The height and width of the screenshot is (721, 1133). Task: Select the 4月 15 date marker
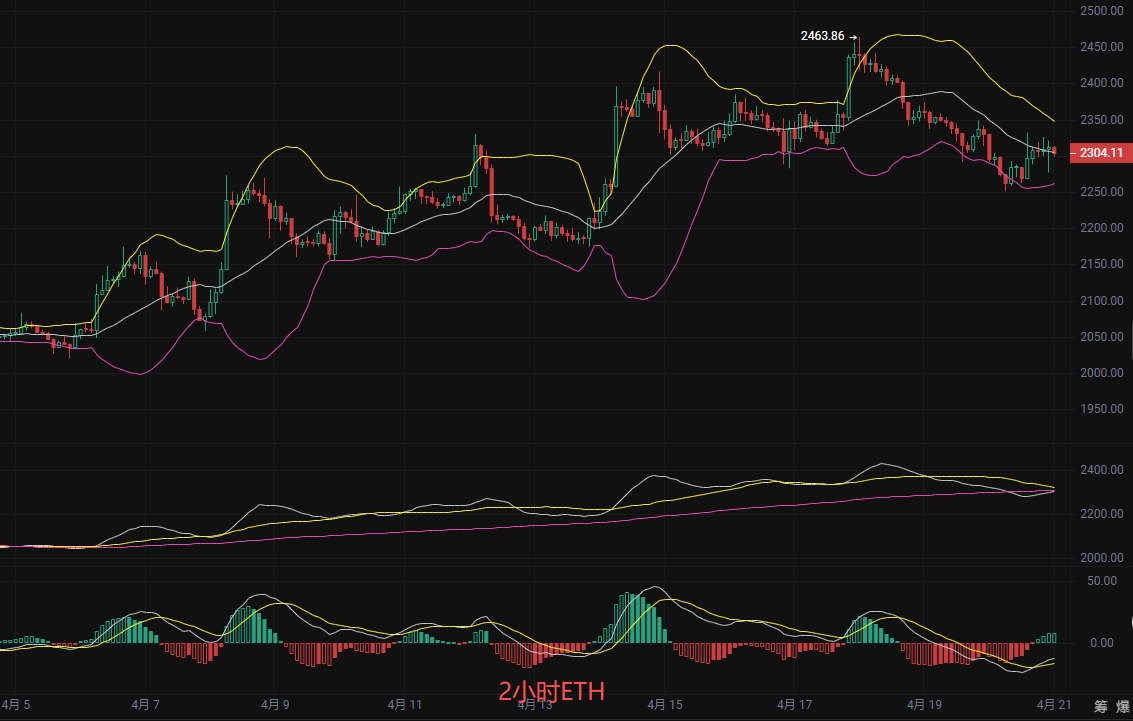(665, 705)
